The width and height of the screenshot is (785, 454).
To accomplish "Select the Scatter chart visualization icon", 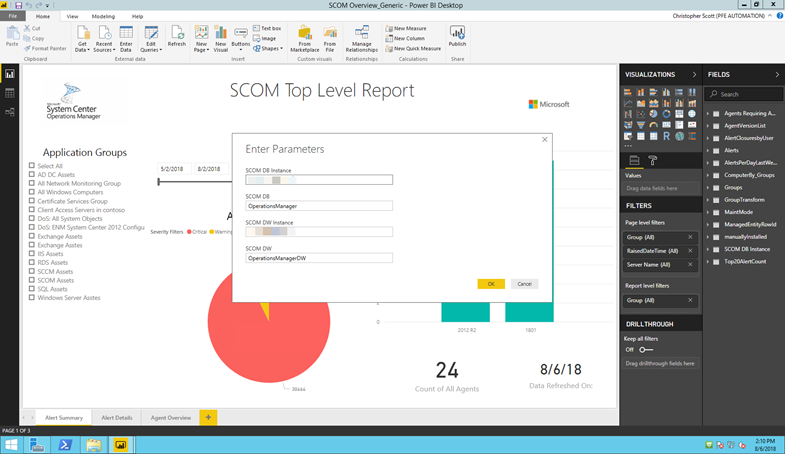I will [x=641, y=114].
